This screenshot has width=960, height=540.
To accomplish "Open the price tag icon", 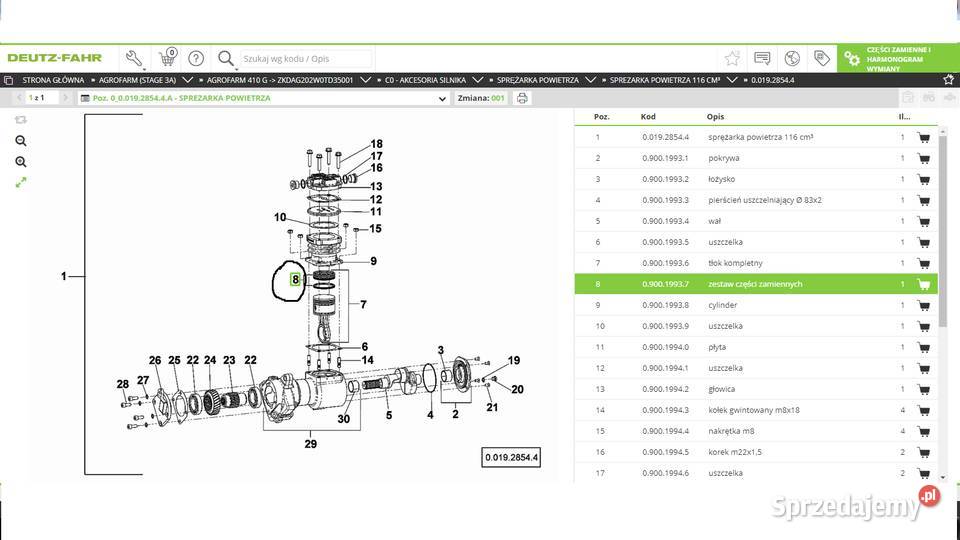I will [821, 58].
